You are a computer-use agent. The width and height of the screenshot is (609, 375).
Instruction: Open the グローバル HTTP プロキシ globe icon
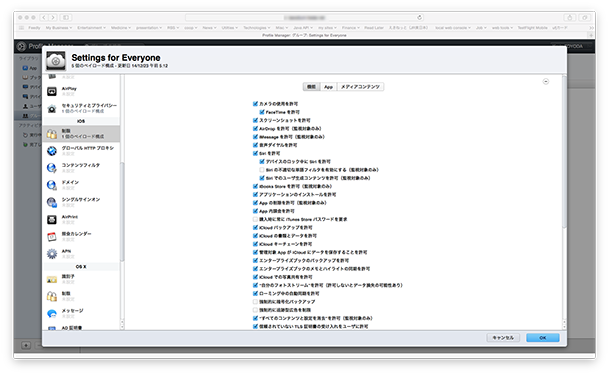pos(52,151)
